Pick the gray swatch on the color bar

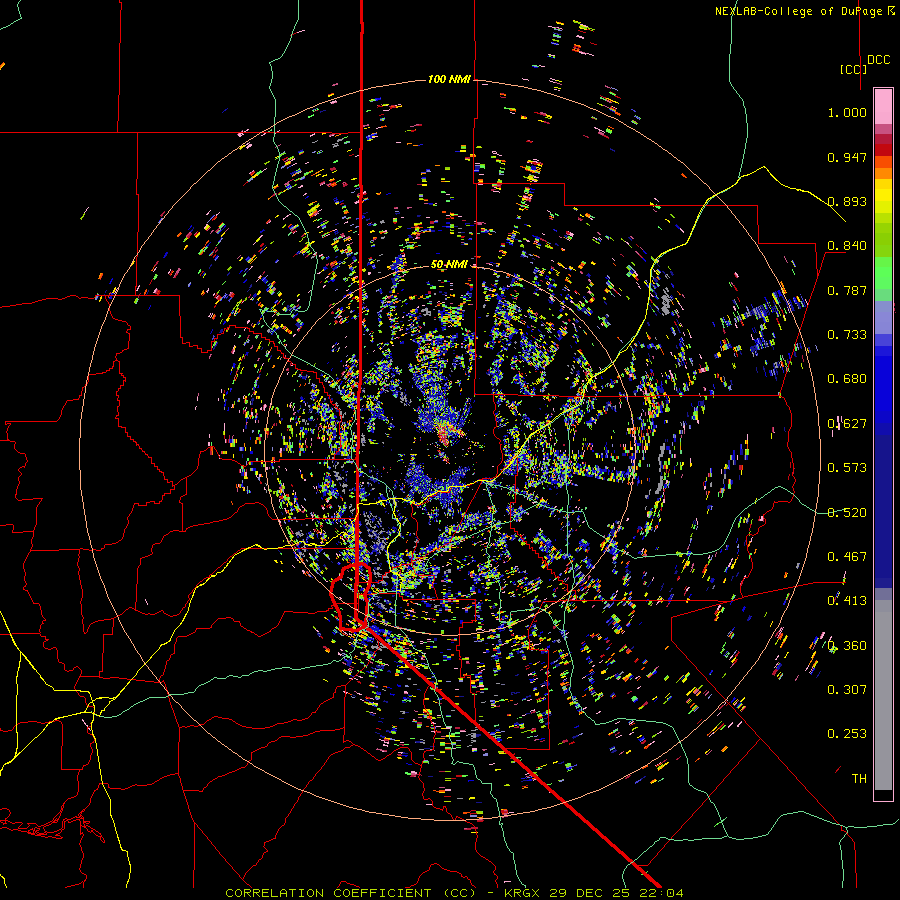click(883, 695)
